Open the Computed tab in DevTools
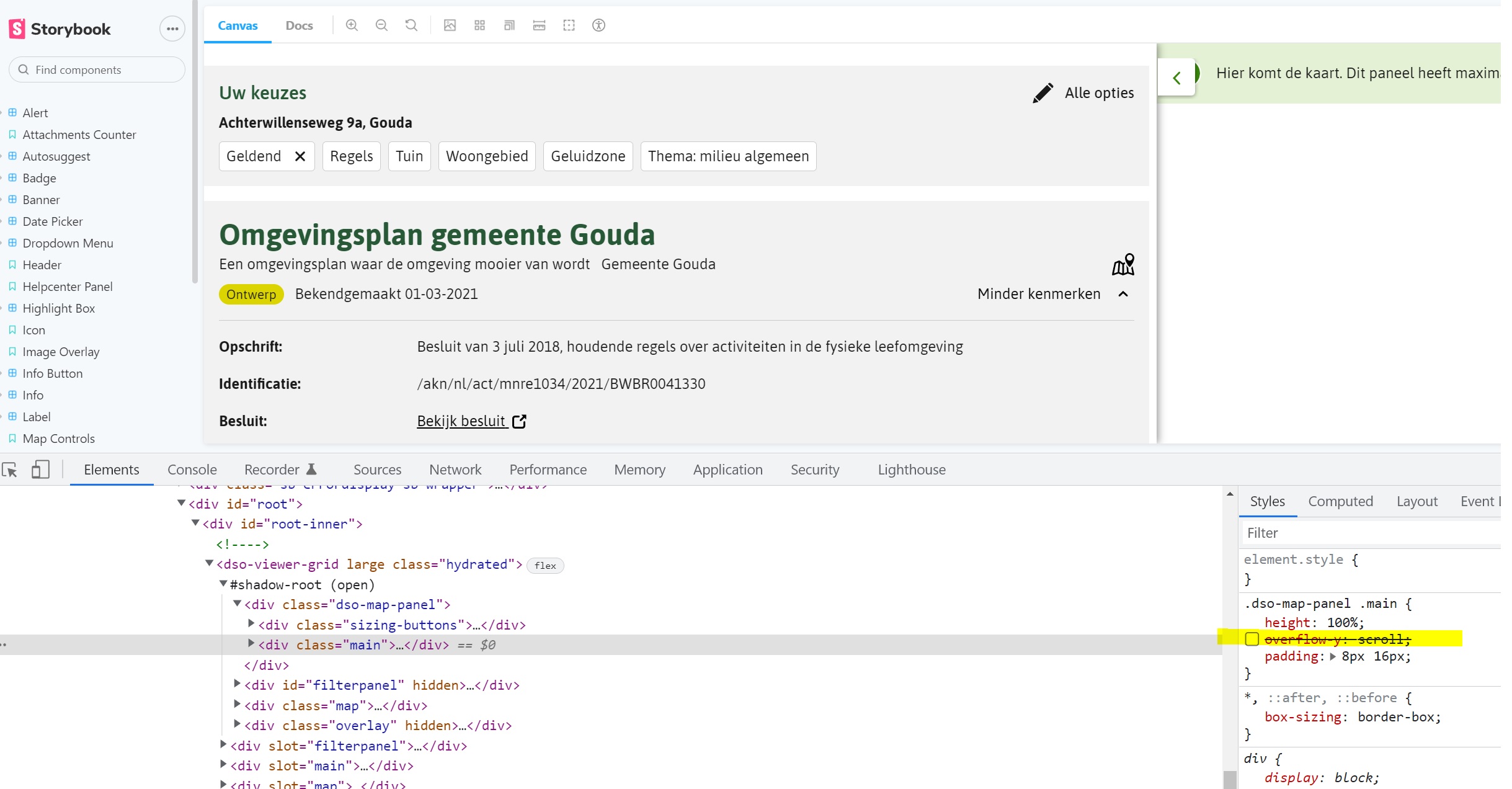 (x=1341, y=501)
